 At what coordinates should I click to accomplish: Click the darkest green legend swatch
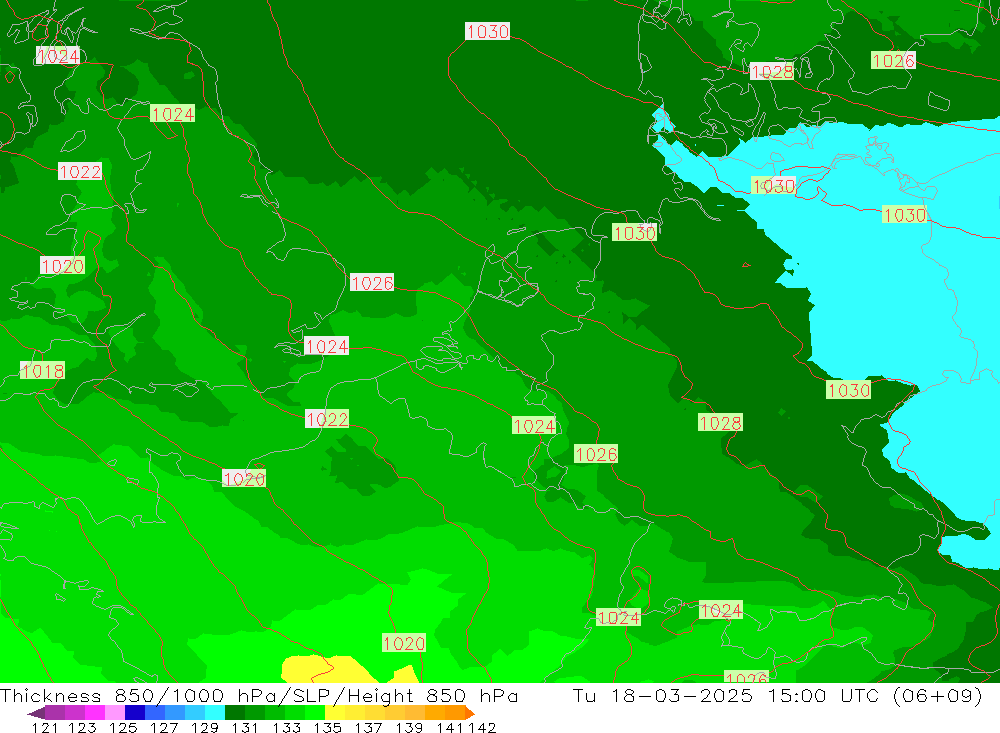(x=235, y=713)
